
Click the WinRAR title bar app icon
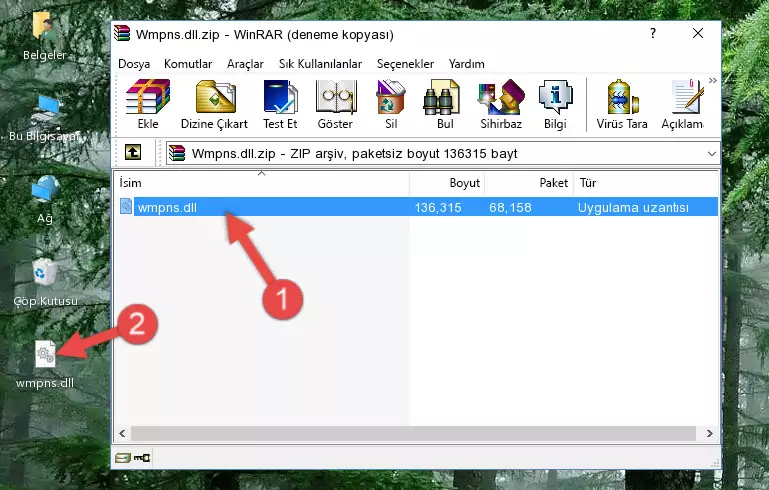[x=122, y=33]
